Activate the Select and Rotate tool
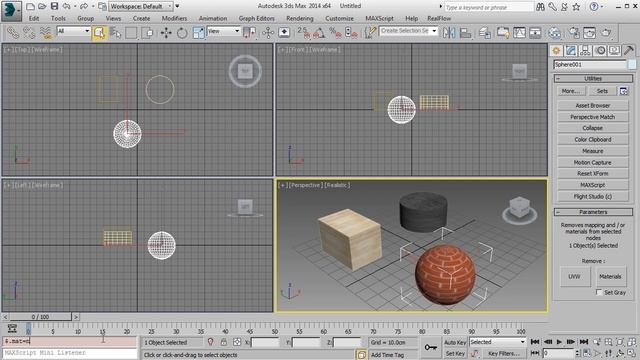The width and height of the screenshot is (640, 360). 182,33
